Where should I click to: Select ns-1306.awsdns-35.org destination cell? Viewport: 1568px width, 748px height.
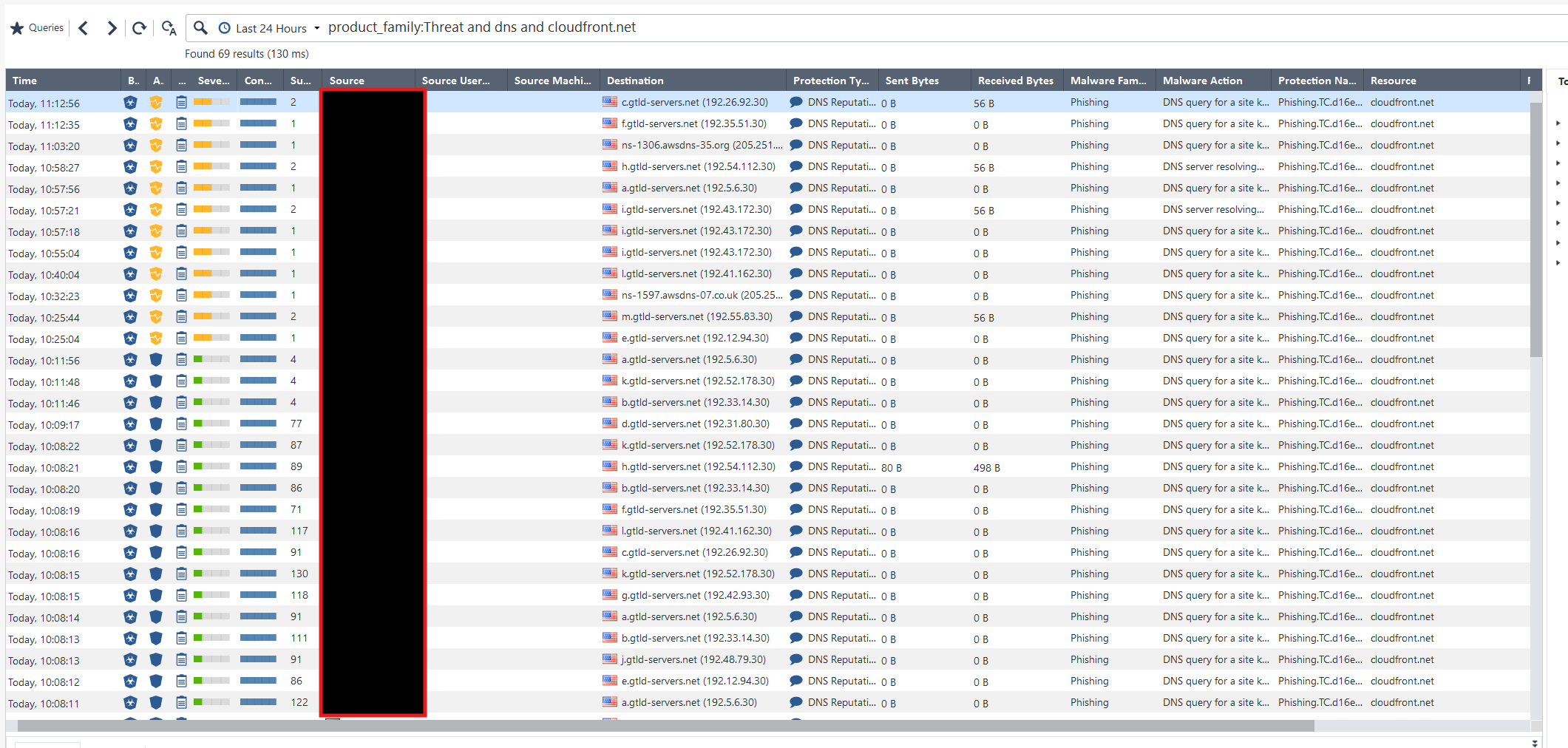702,145
